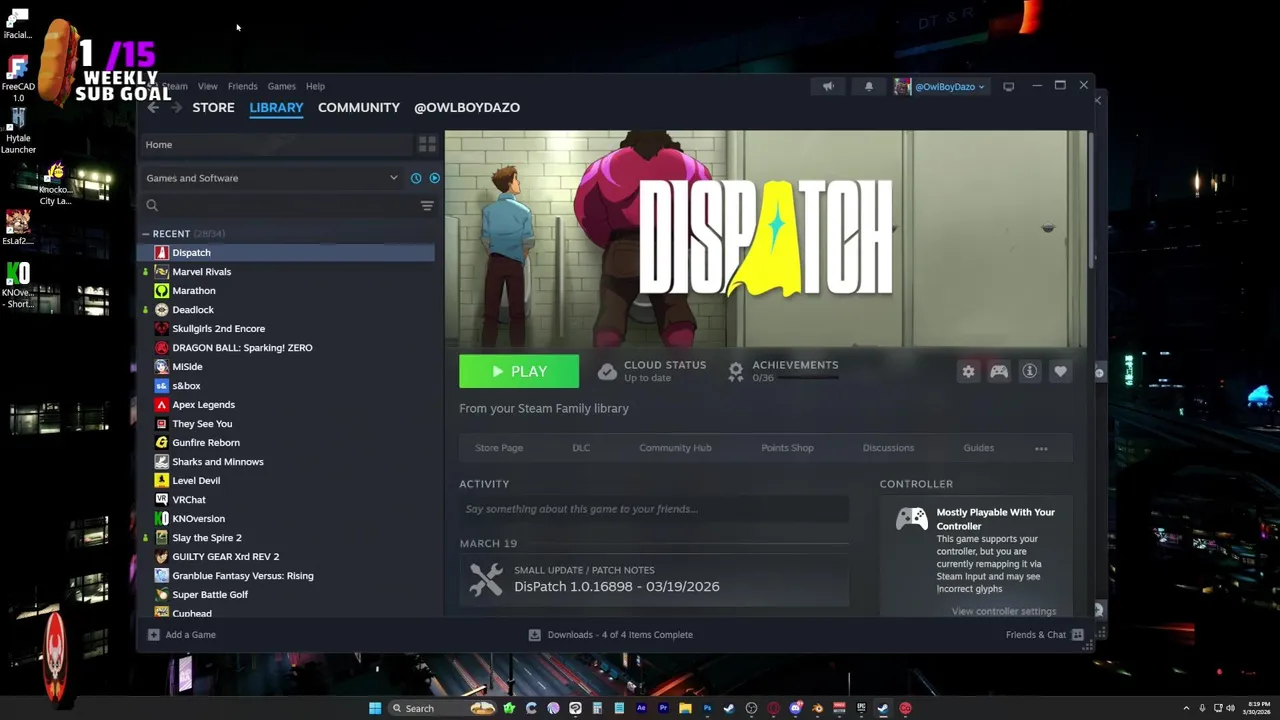This screenshot has width=1280, height=720.
Task: Open Blender from the taskbar
Action: point(817,708)
